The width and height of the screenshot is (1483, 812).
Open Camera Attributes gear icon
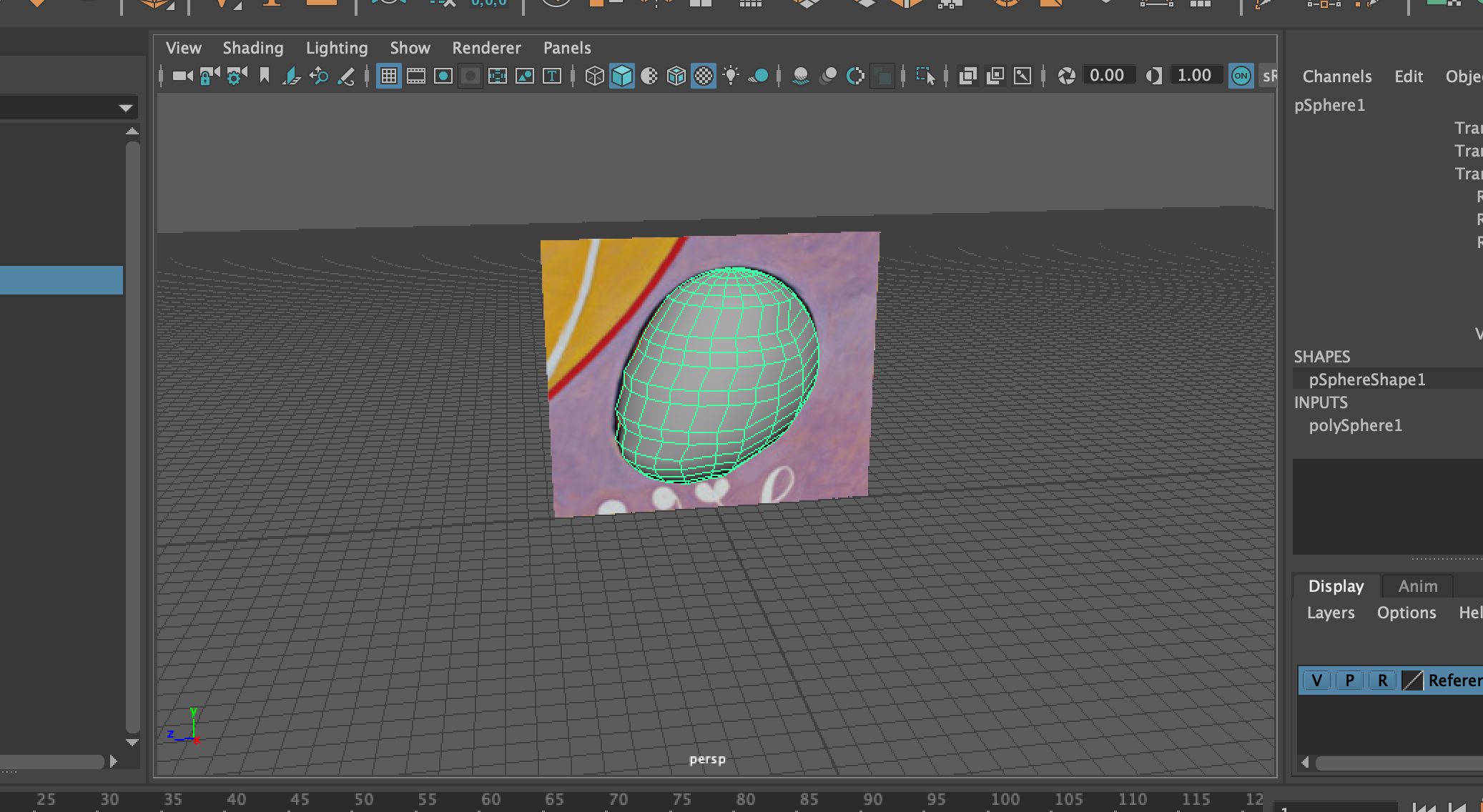tap(237, 76)
